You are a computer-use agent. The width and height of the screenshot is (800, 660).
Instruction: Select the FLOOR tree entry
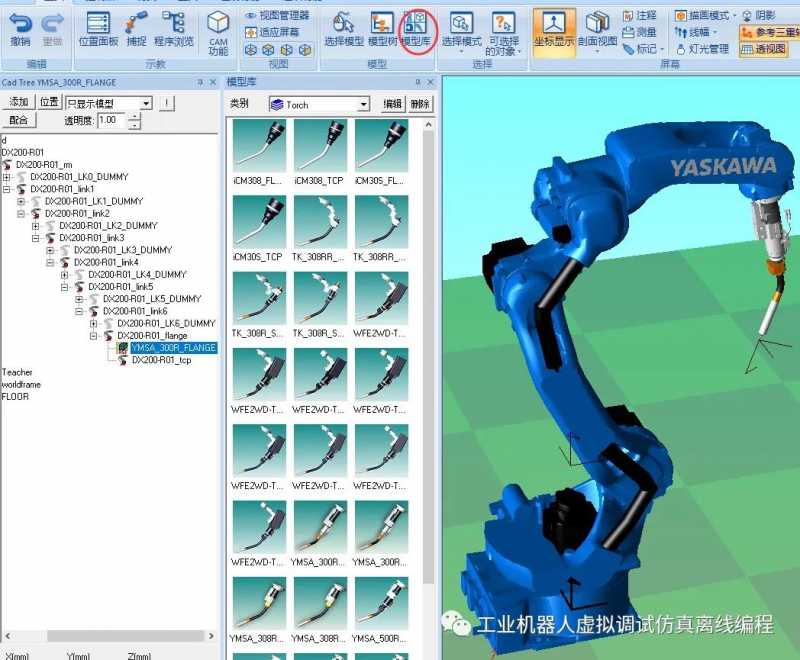point(15,397)
